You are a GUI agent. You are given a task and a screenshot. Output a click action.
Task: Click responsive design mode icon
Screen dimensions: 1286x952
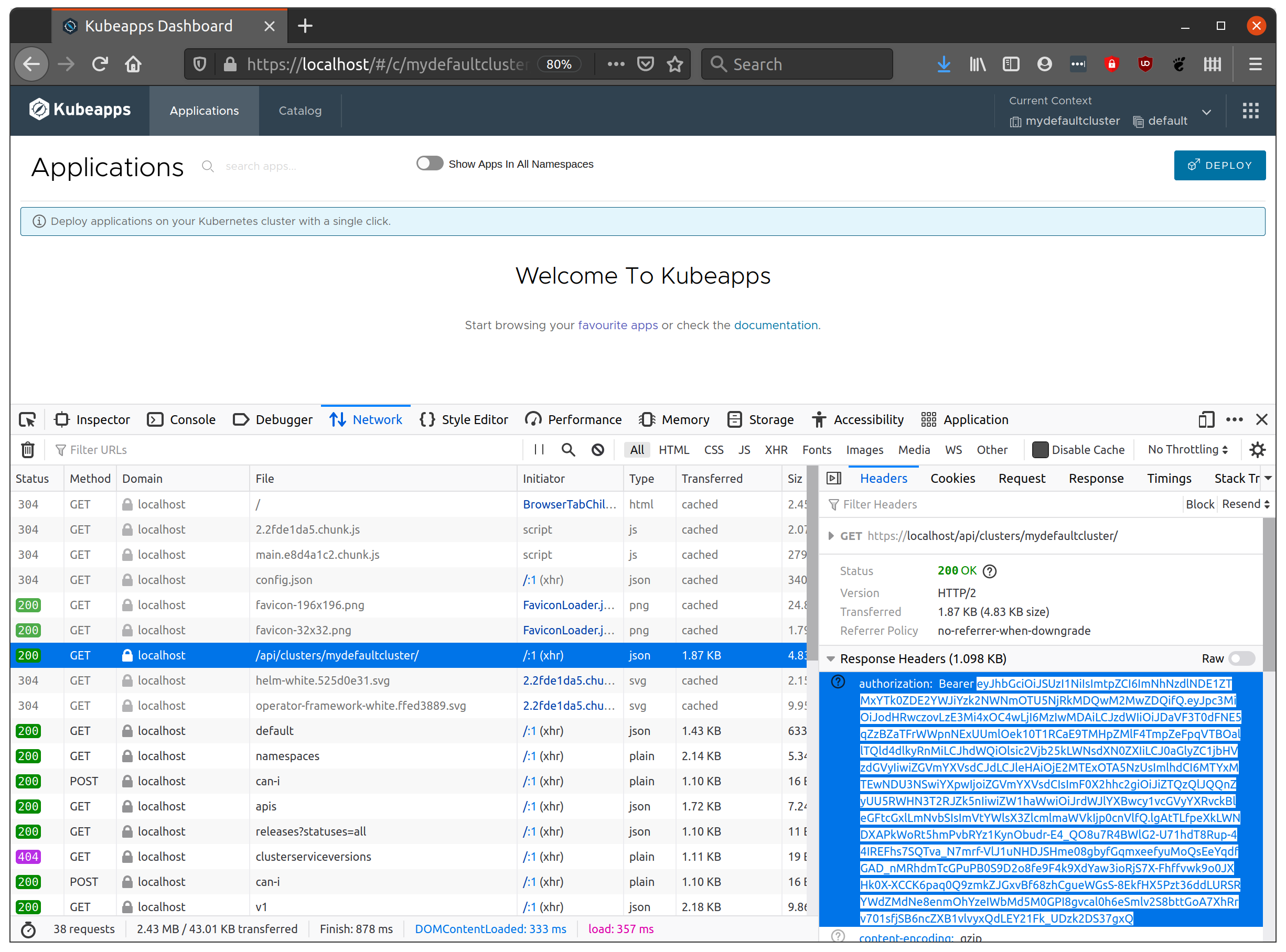[1206, 419]
